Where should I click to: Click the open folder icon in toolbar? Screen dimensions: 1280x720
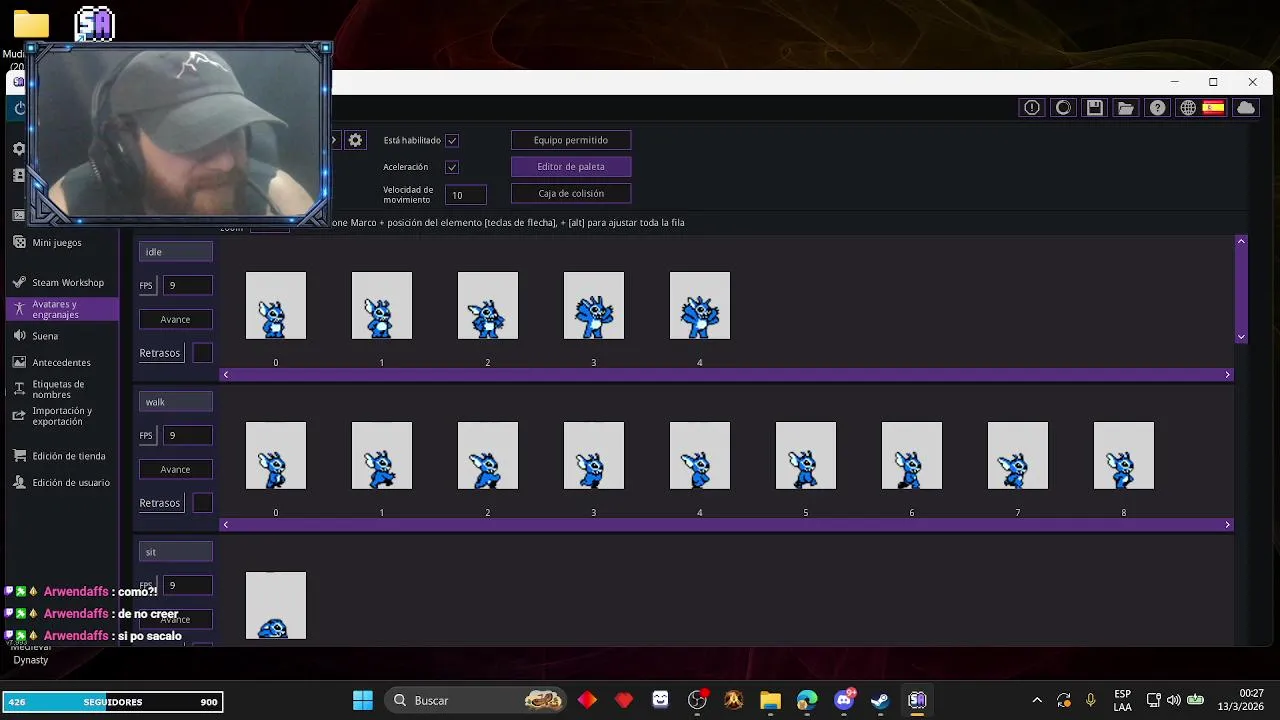(x=1126, y=108)
